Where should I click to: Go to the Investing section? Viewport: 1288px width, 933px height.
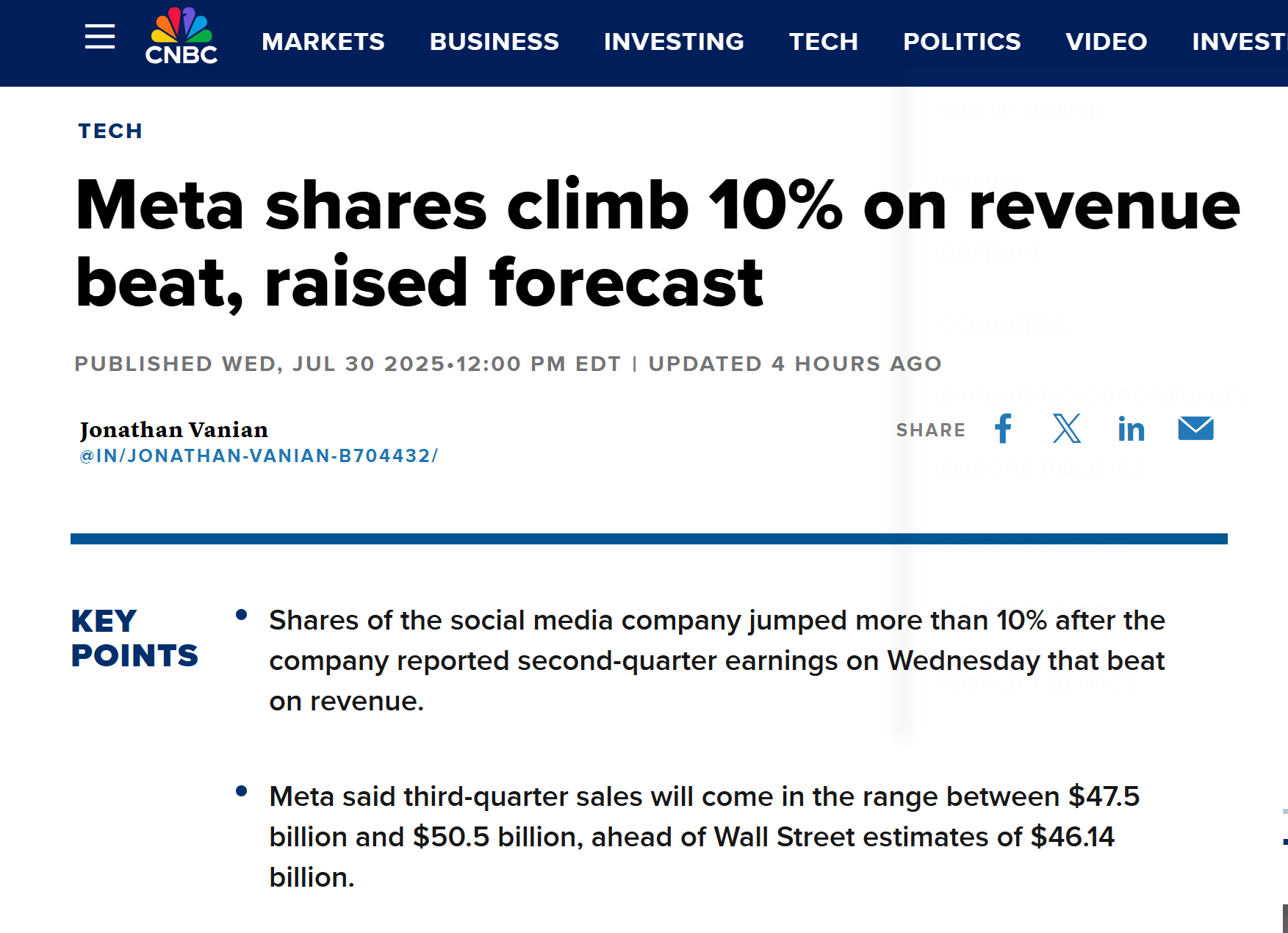coord(674,42)
